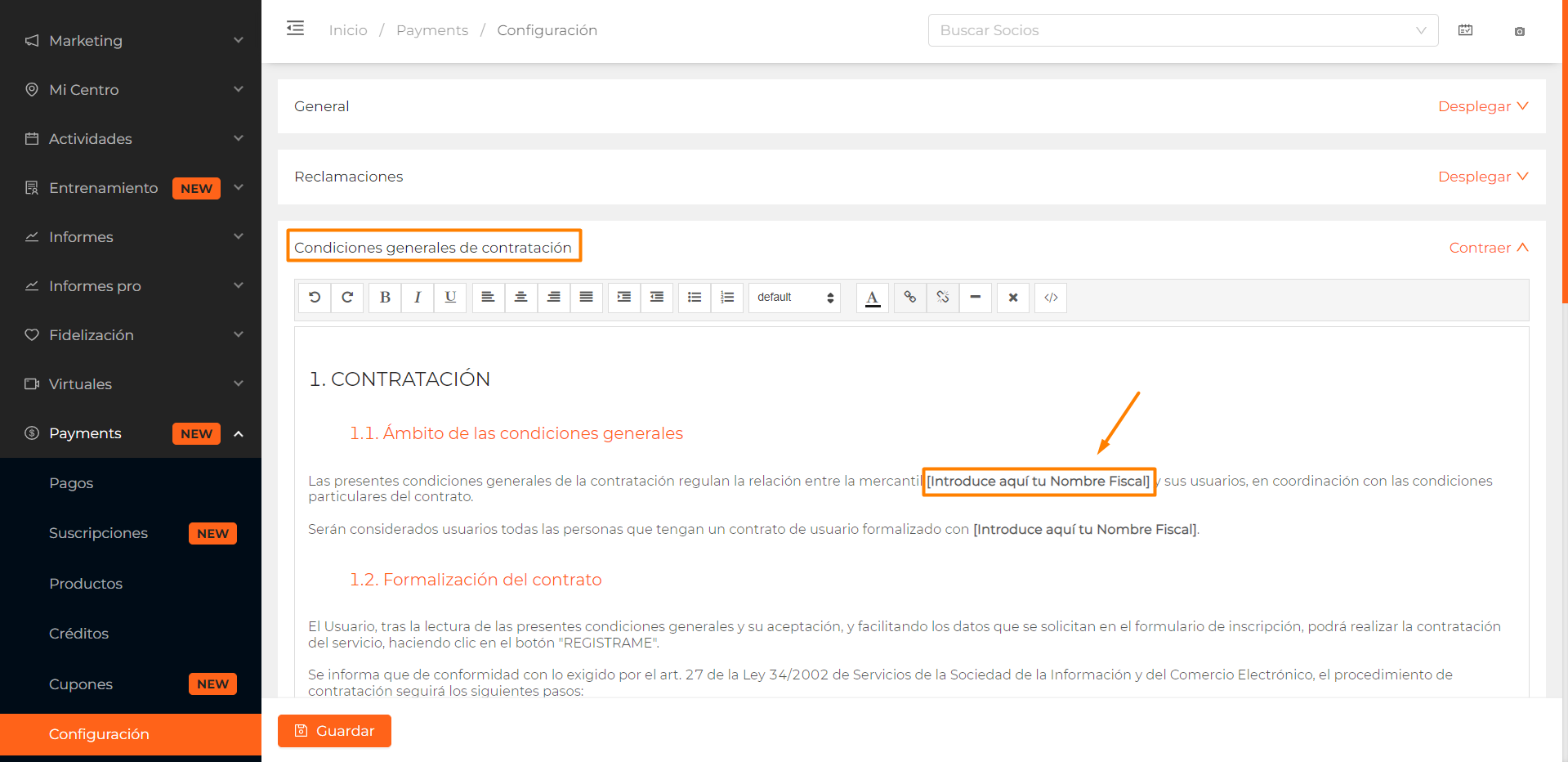Click the second indent icon before bullet list
This screenshot has height=762, width=1568.
(x=656, y=298)
